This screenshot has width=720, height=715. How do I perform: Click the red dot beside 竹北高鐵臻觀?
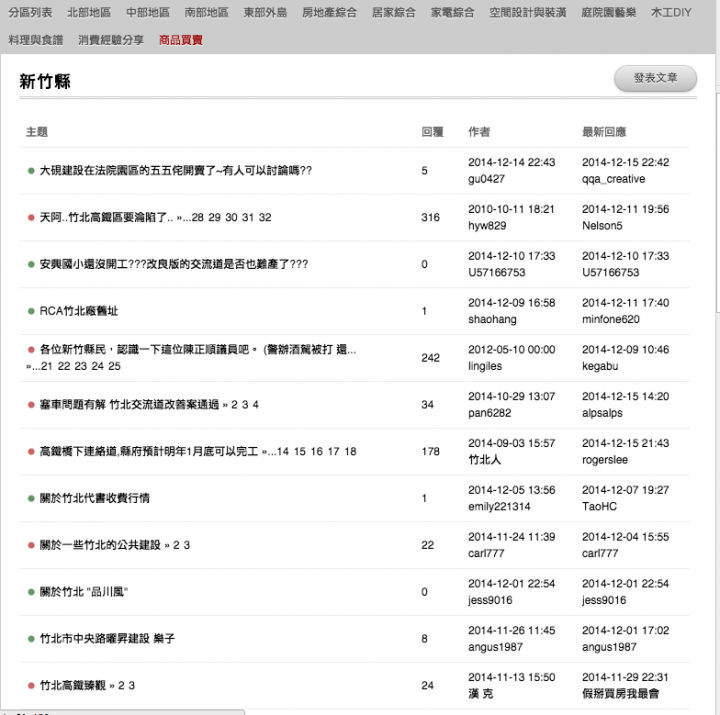tap(31, 686)
